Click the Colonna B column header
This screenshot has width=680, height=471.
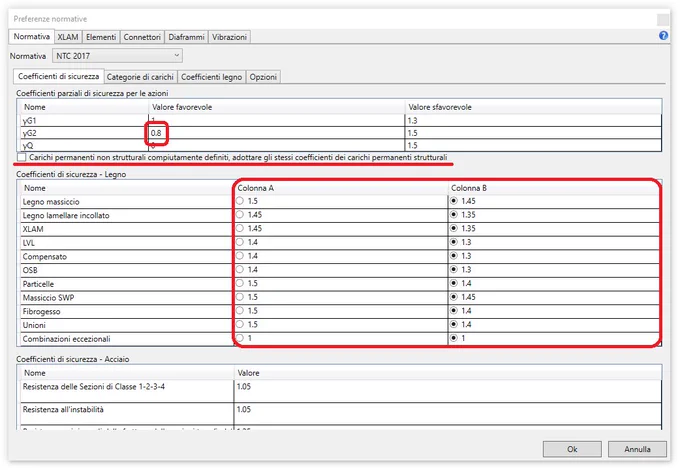coord(554,188)
